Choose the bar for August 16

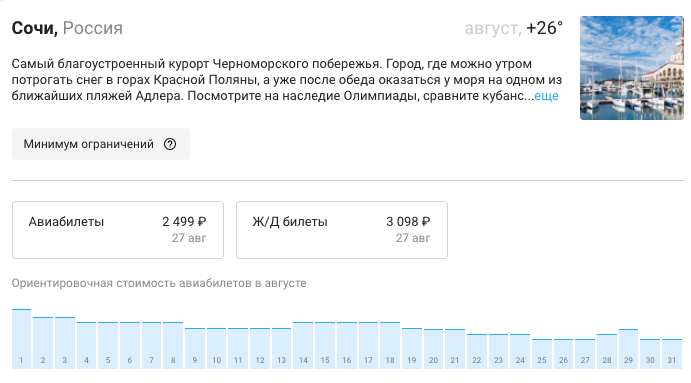347,345
